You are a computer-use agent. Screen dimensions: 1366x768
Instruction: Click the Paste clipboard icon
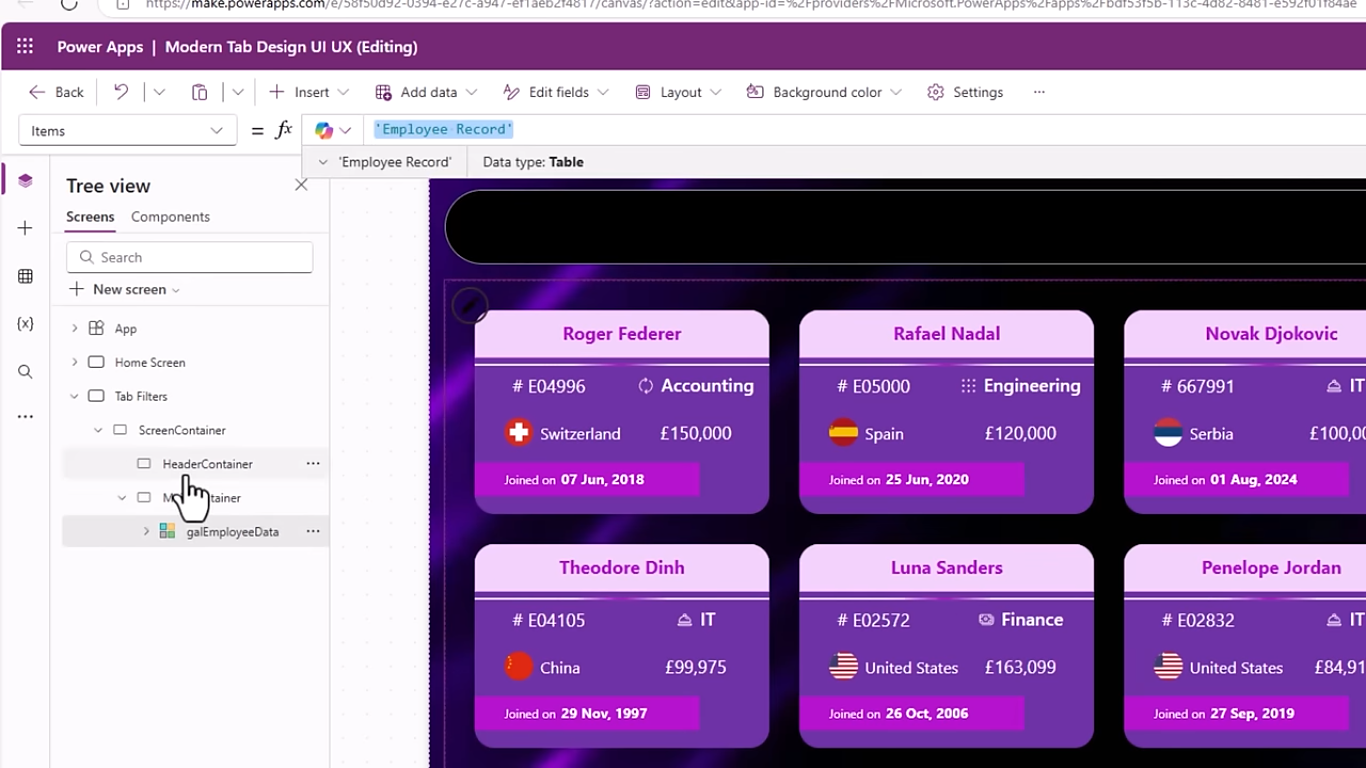(200, 92)
